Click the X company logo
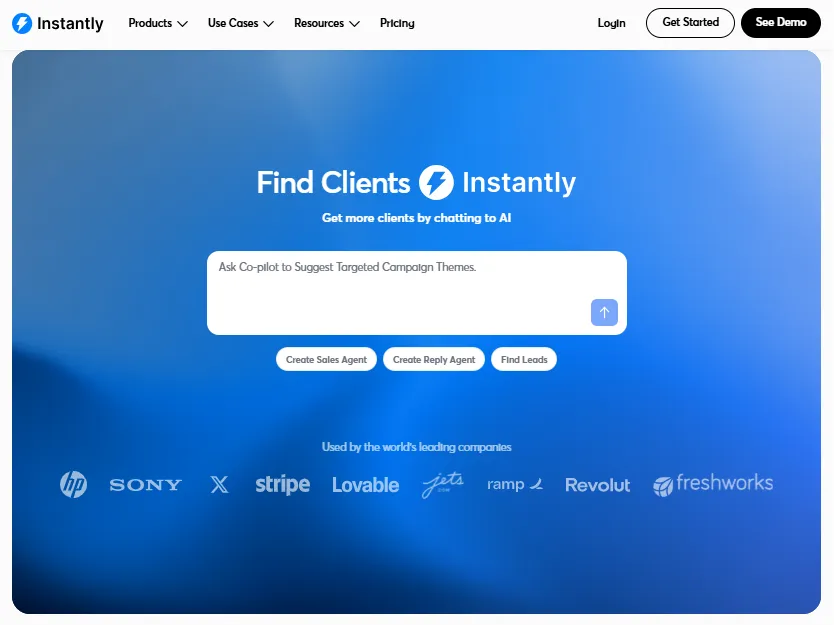 coord(219,485)
